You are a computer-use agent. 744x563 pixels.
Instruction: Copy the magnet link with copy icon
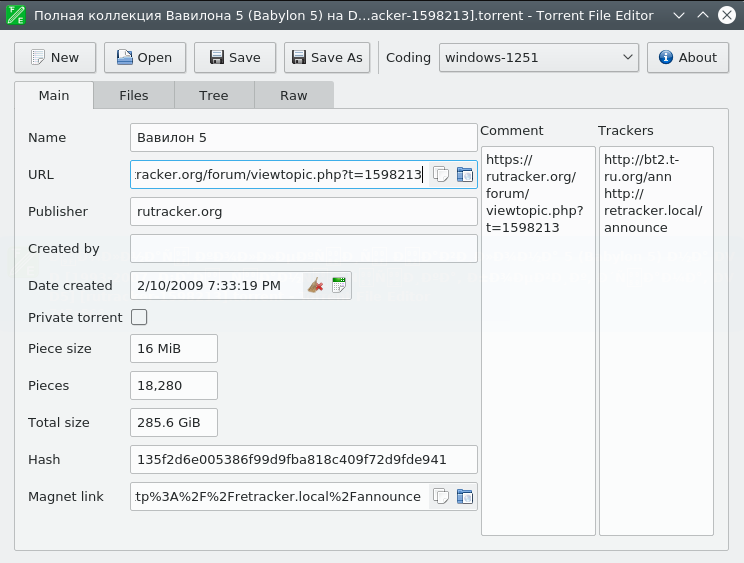pyautogui.click(x=441, y=497)
